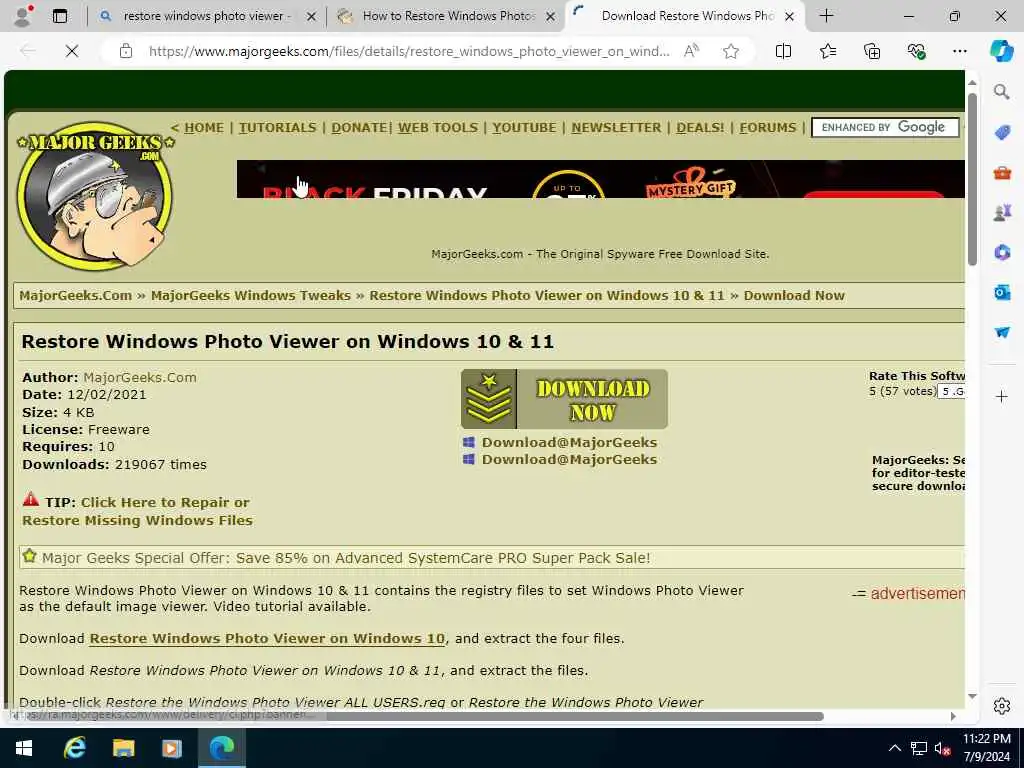The image size is (1024, 768).
Task: Close the How to Restore tab
Action: pyautogui.click(x=551, y=16)
